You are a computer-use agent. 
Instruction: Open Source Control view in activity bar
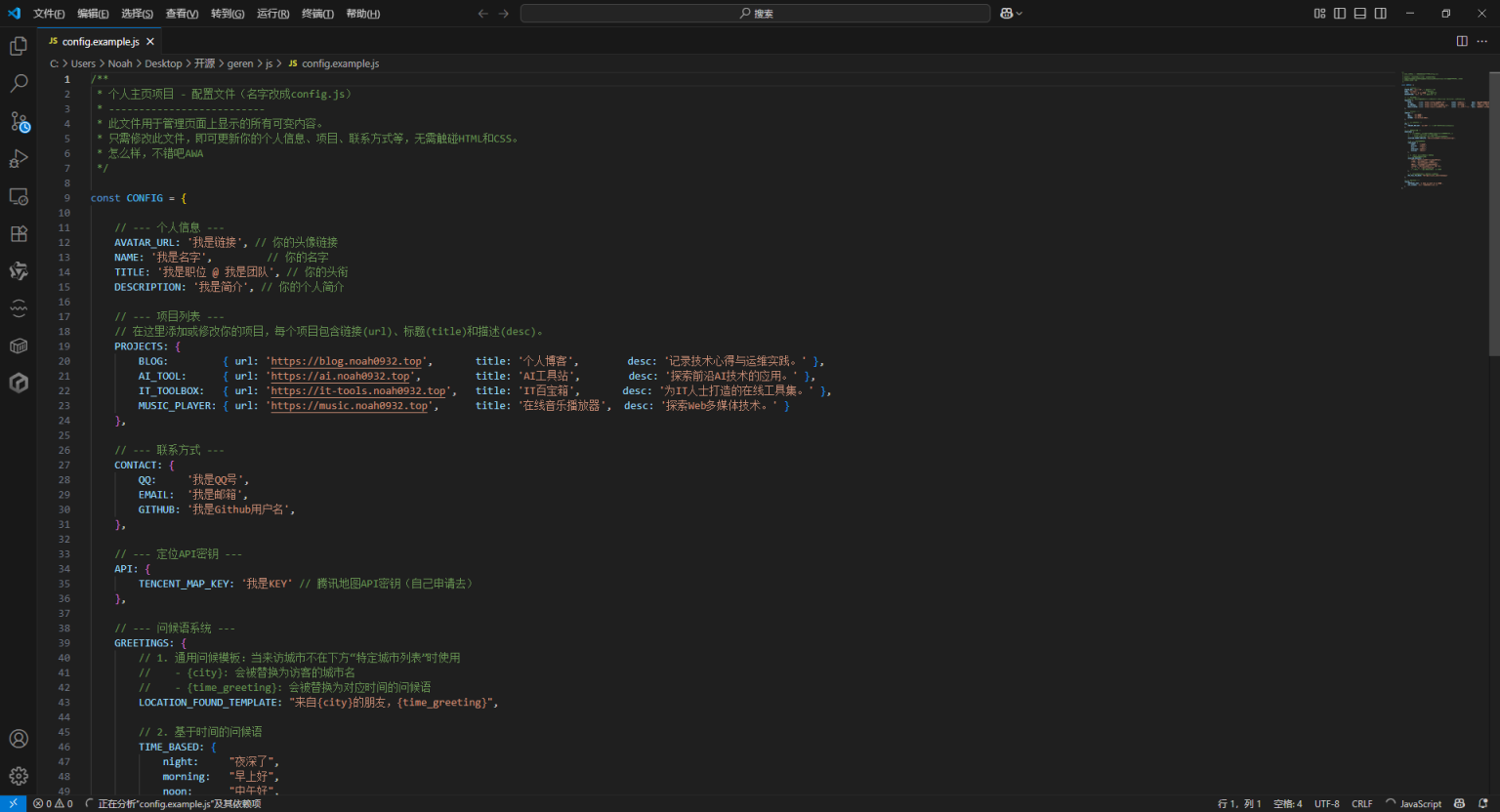[19, 122]
